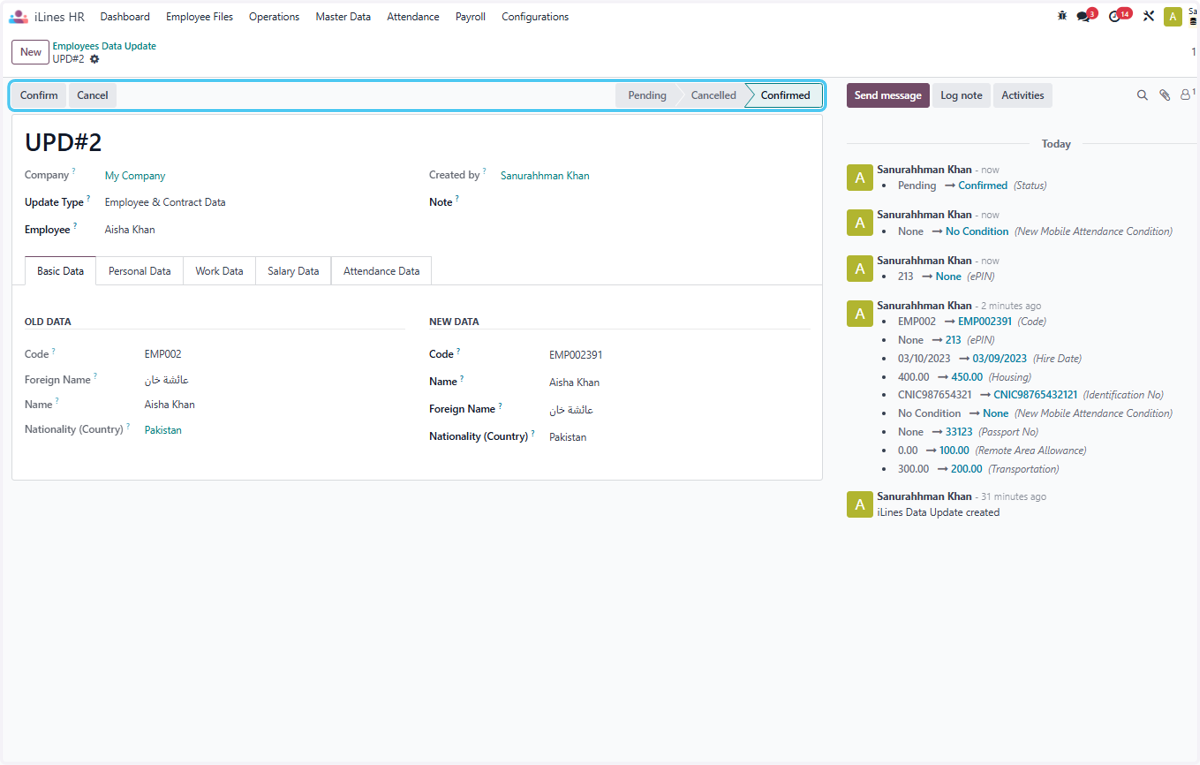Click avatar of iLines Data Update created message
Screen dimensions: 1200x765
(x=859, y=504)
